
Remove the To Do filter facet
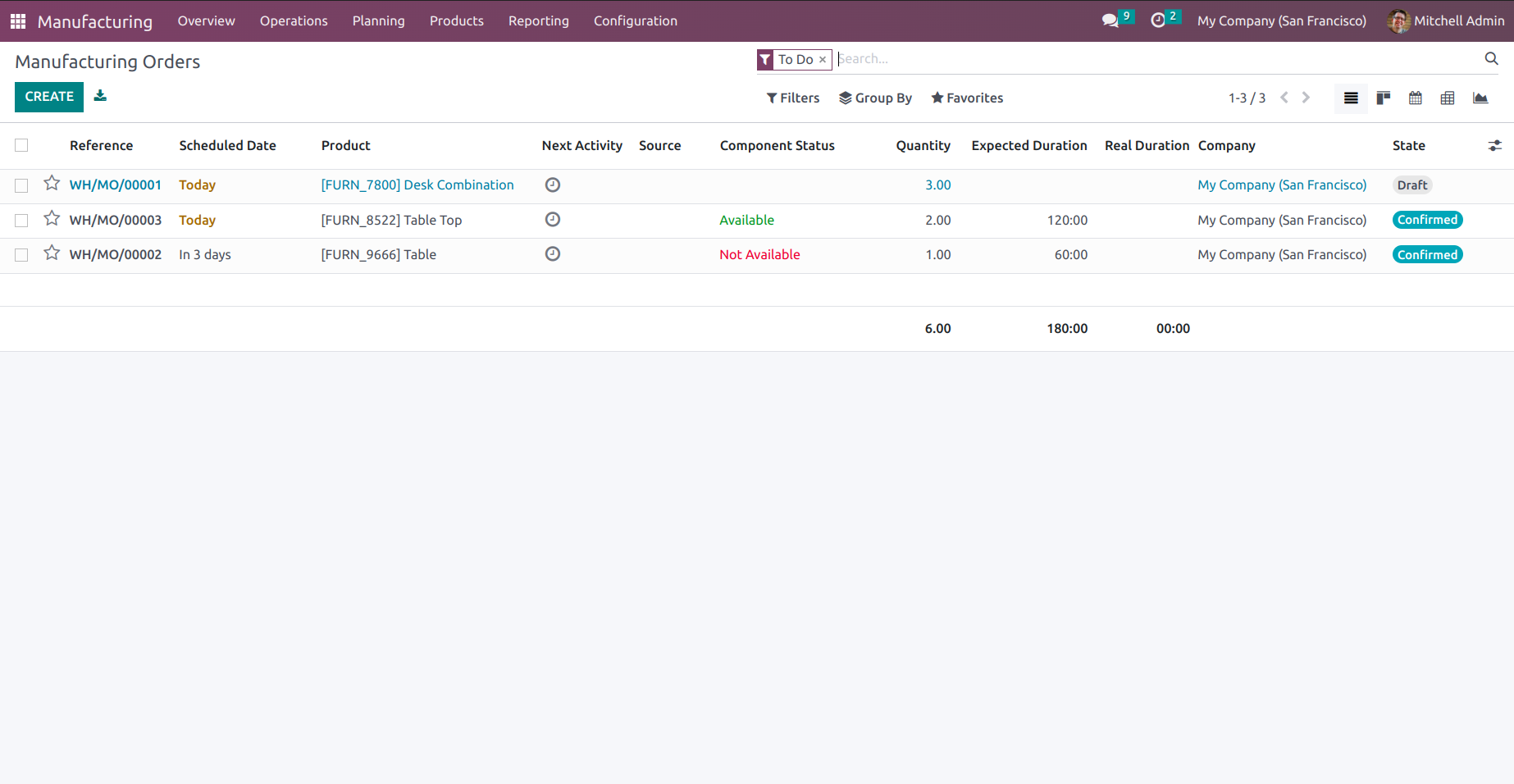click(x=823, y=60)
